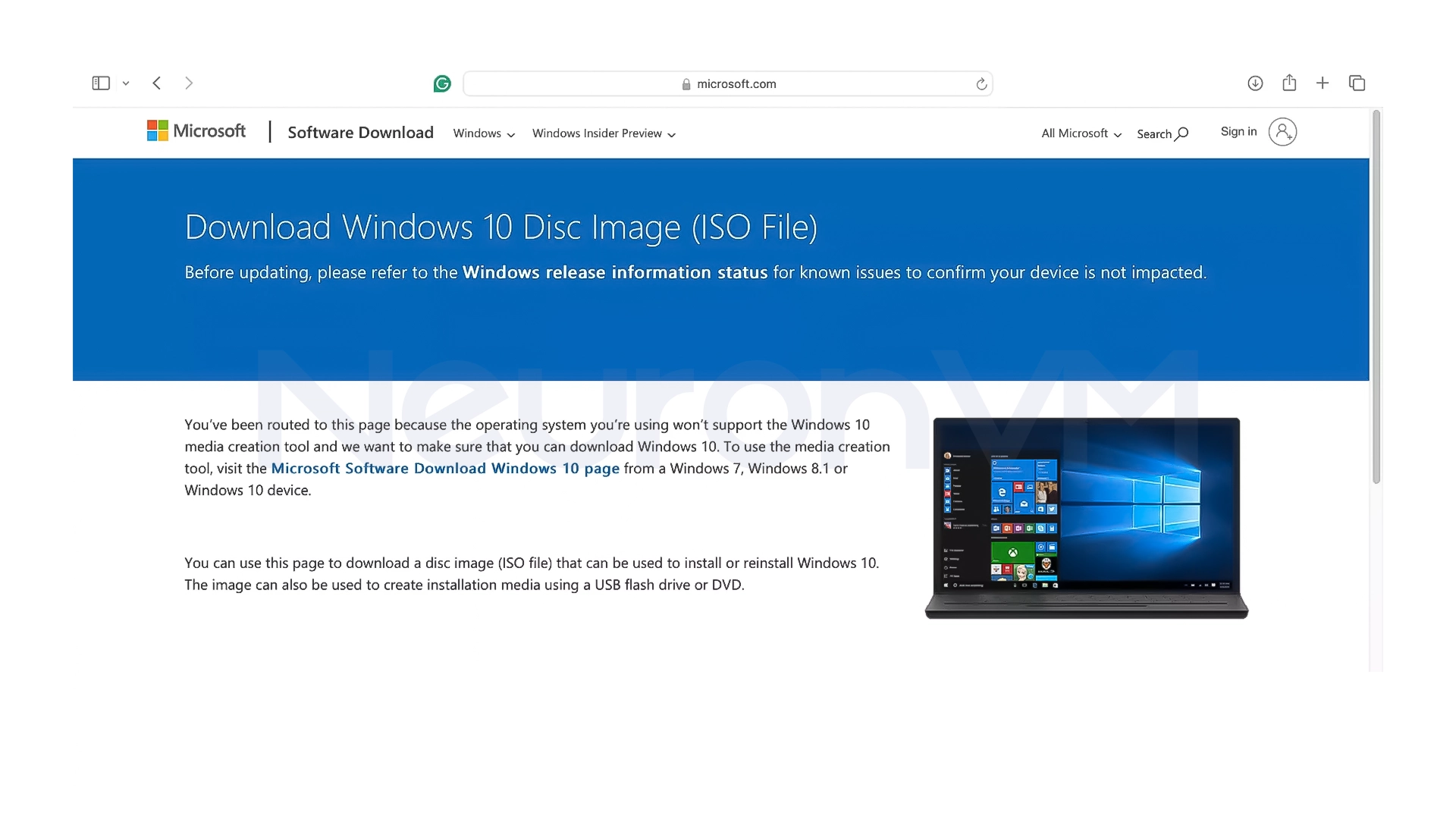Open the tab overview icon
The height and width of the screenshot is (819, 1456).
pos(1357,83)
